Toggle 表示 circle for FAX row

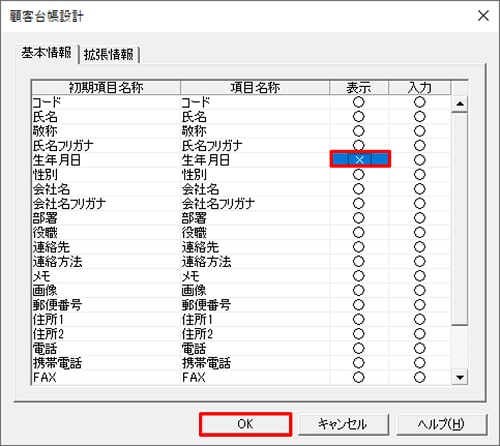click(x=359, y=377)
